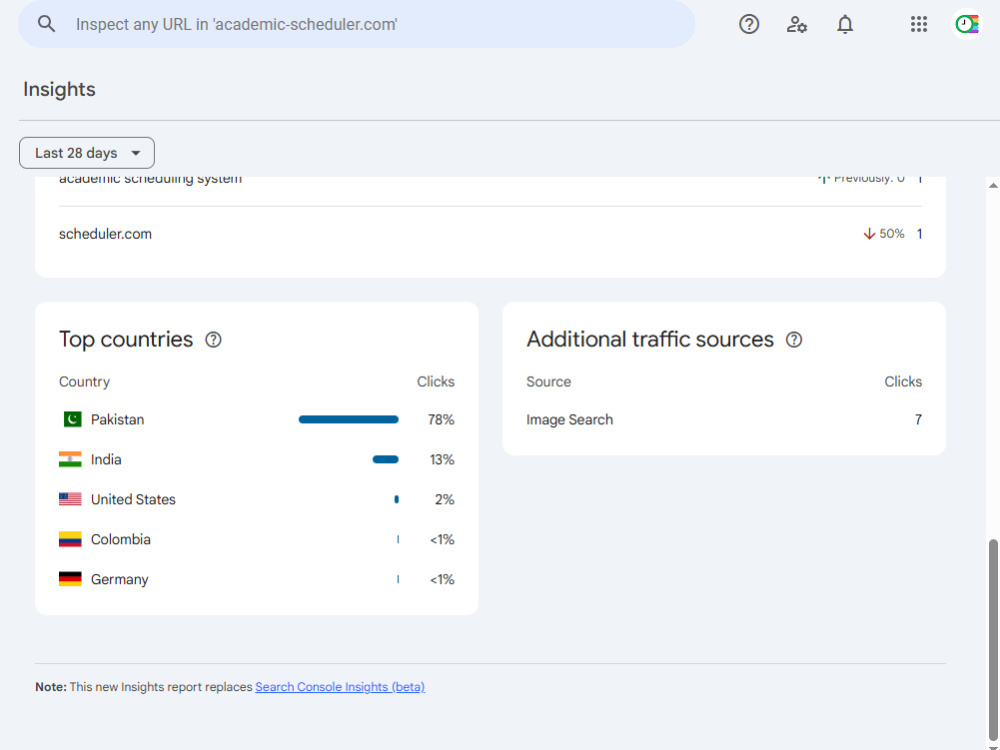The width and height of the screenshot is (1000, 750).
Task: Click the Pakistan flag icon
Action: [71, 420]
